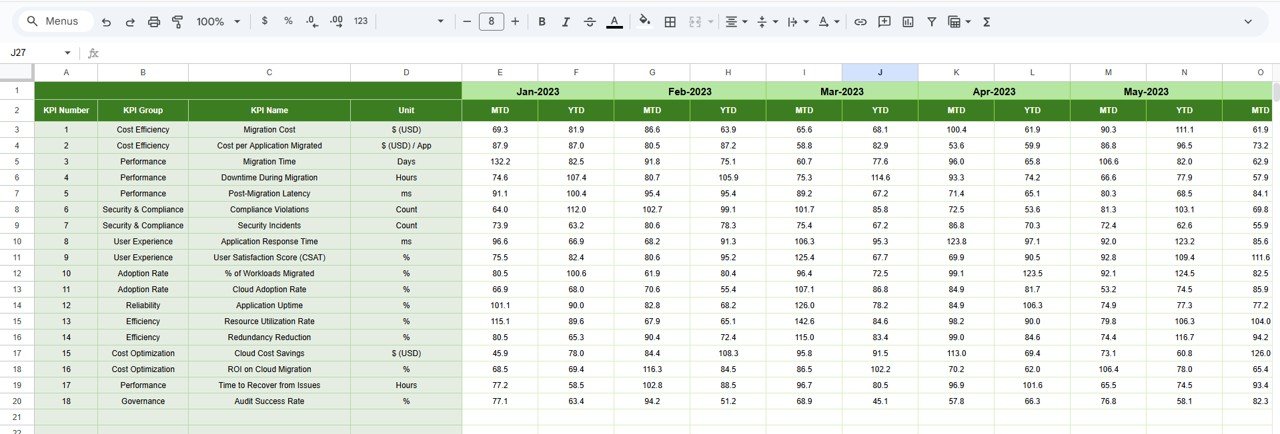Insert a chart from the toolbar

[x=908, y=21]
